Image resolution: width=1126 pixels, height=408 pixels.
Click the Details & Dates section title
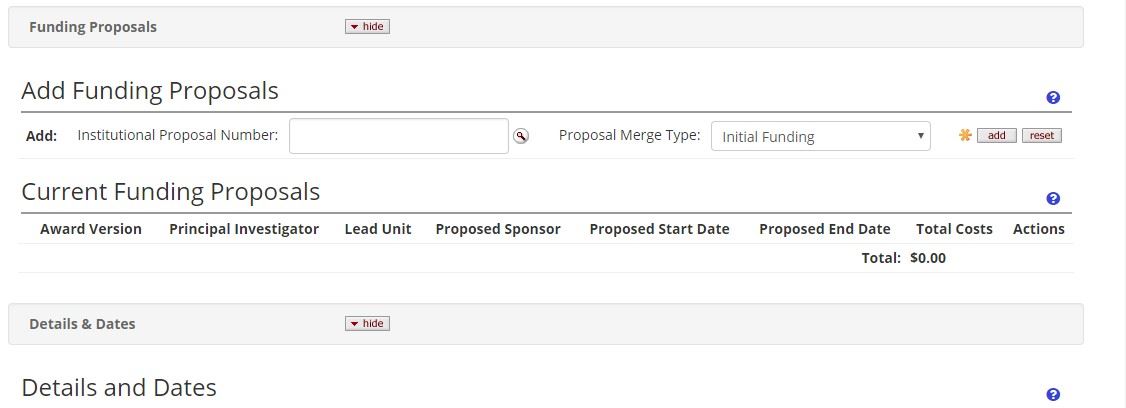[x=82, y=324]
